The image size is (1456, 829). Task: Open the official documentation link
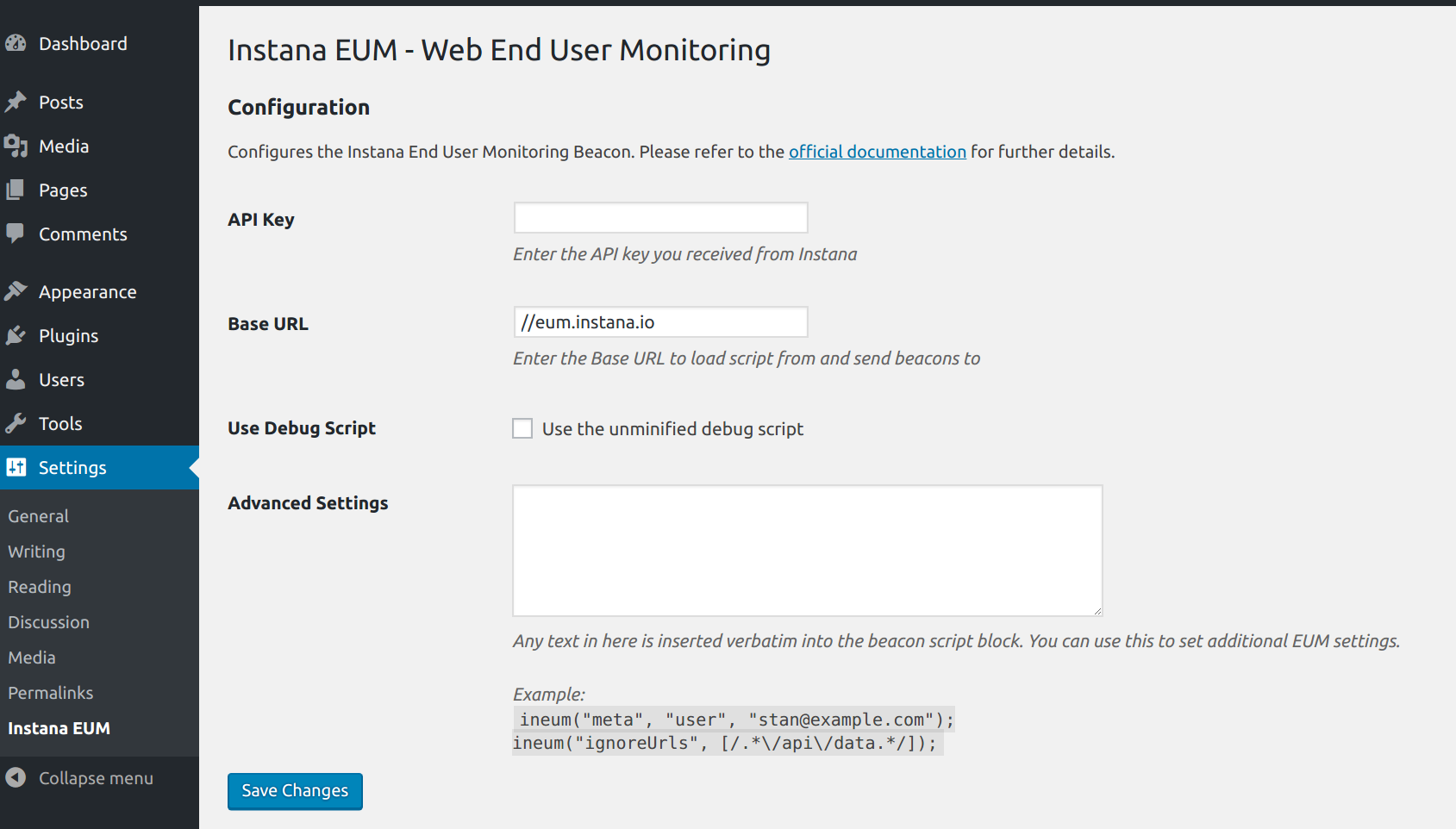tap(877, 152)
